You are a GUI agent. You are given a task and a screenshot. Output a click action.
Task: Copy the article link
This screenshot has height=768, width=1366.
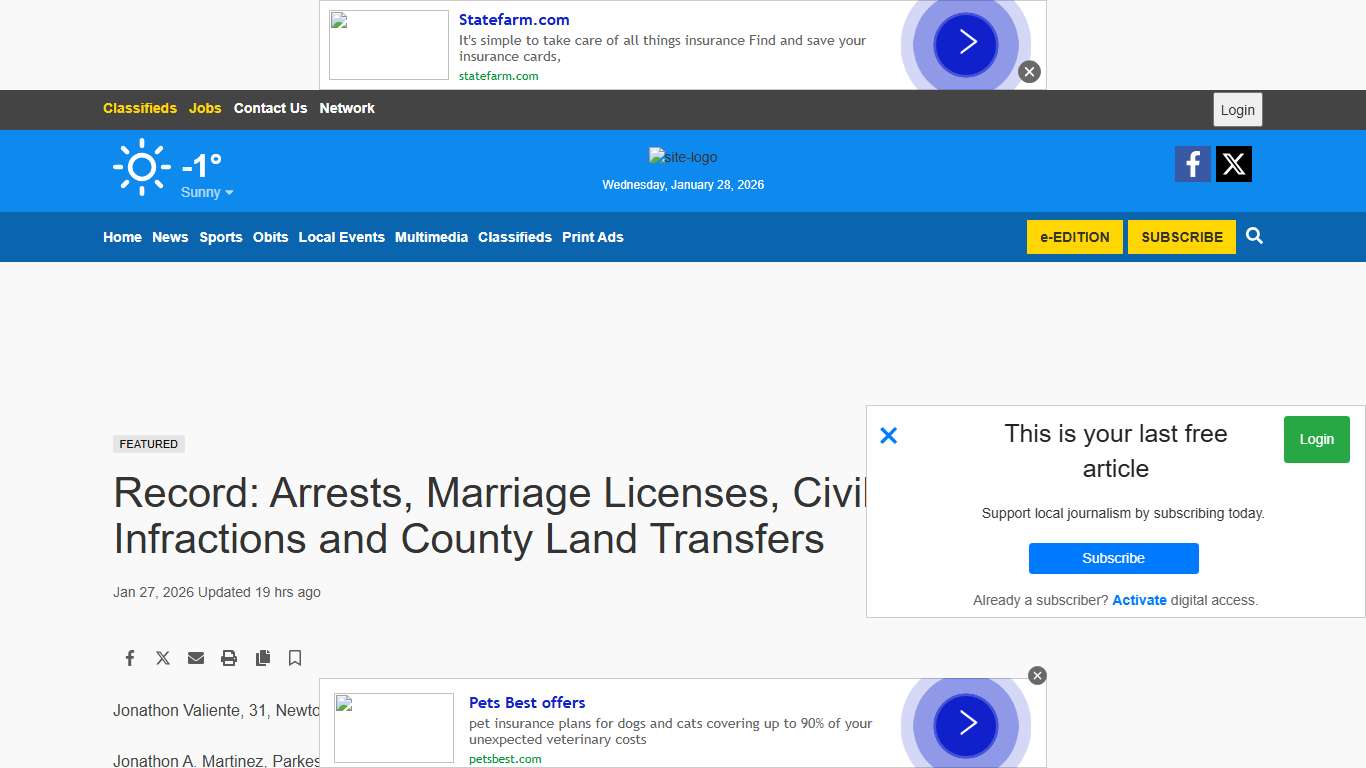262,658
